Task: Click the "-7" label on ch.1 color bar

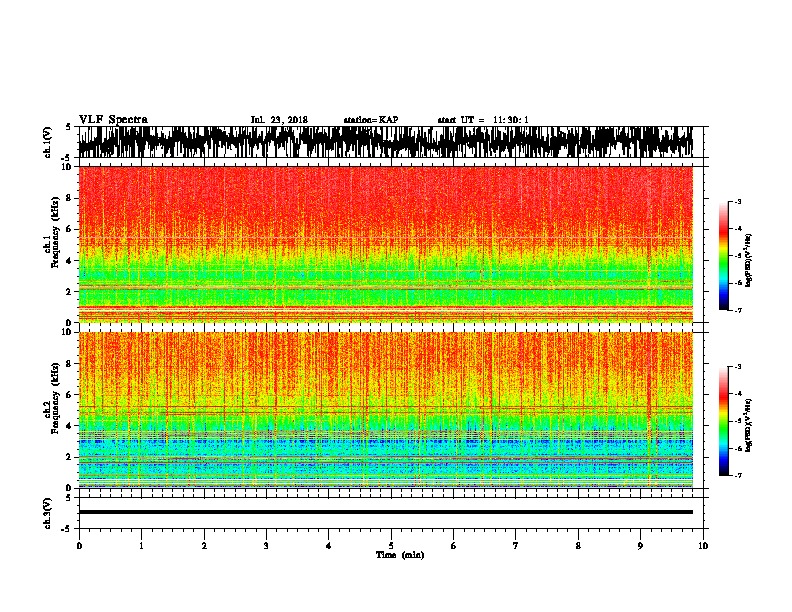Action: (x=738, y=310)
